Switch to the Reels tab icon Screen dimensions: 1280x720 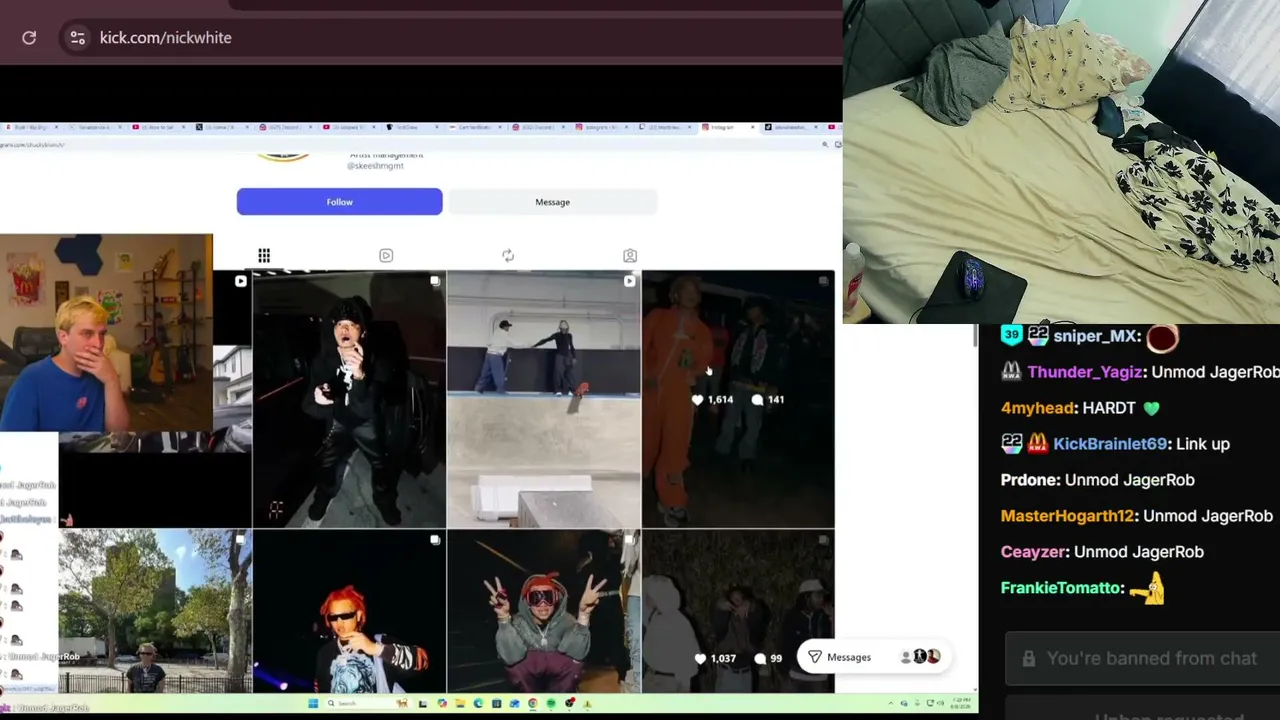[x=386, y=256]
